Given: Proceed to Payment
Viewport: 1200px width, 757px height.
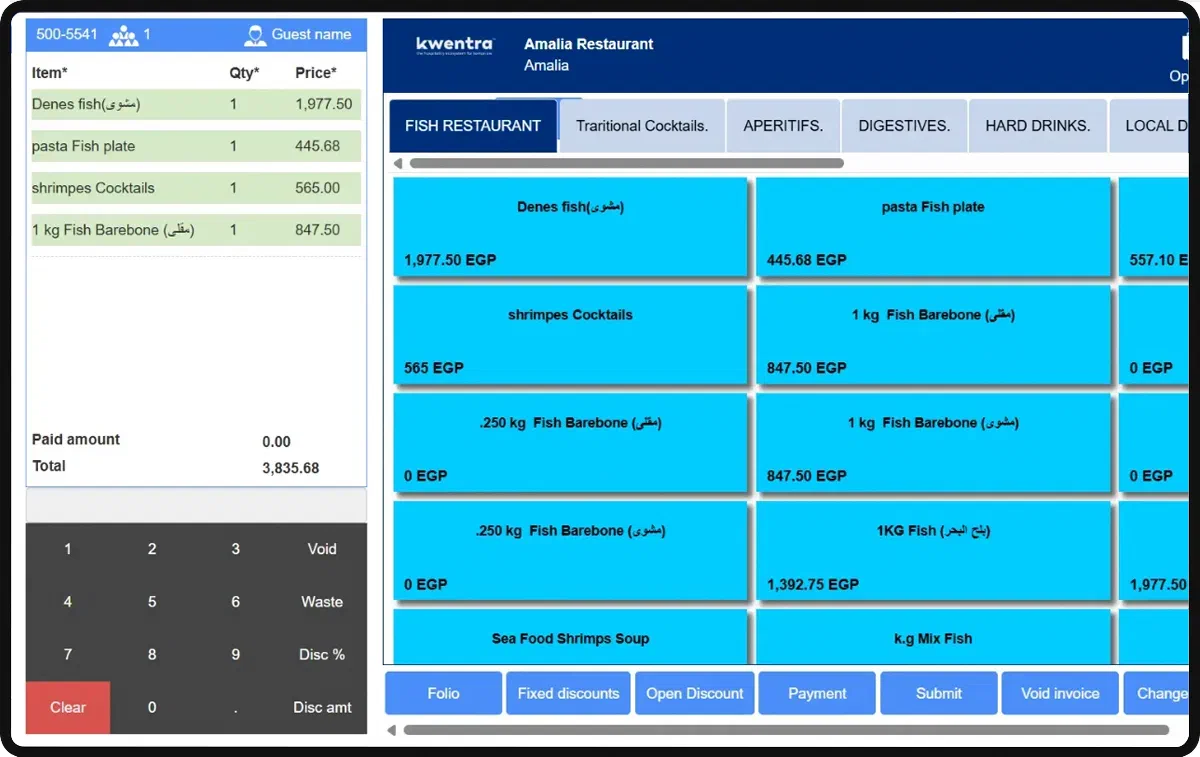Looking at the screenshot, I should coord(817,693).
